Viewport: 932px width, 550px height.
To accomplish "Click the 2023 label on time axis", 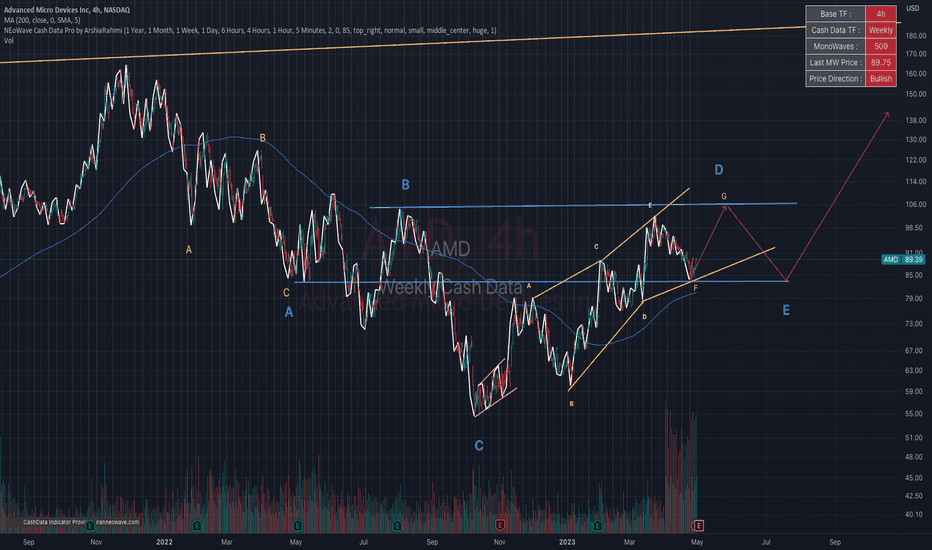I will point(567,542).
